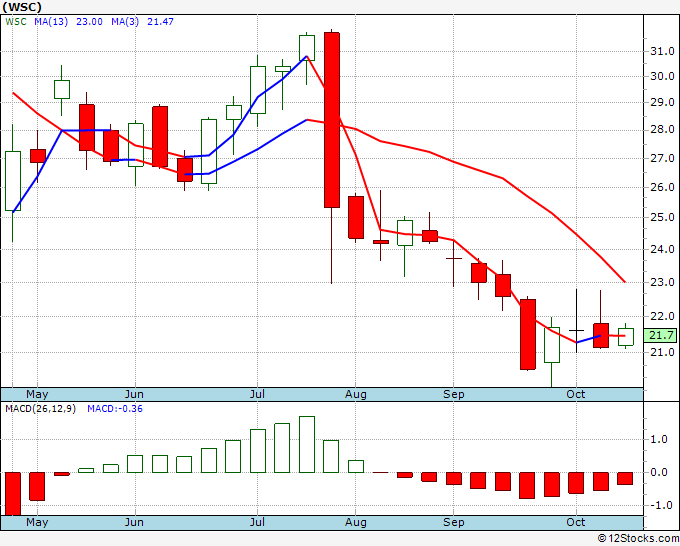The width and height of the screenshot is (680, 546).
Task: Click Jul on the price chart timeline
Action: pos(257,394)
